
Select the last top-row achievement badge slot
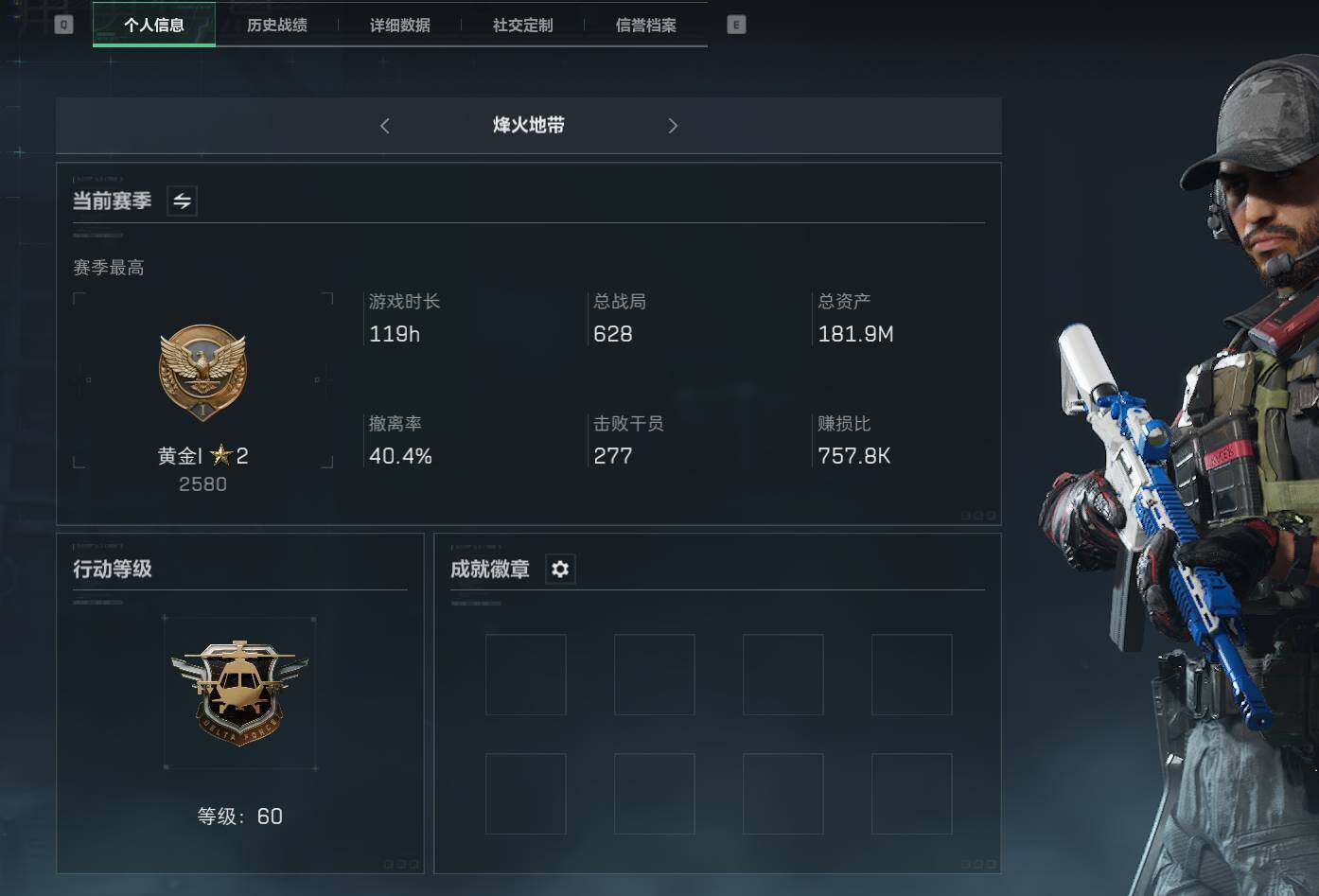(912, 675)
